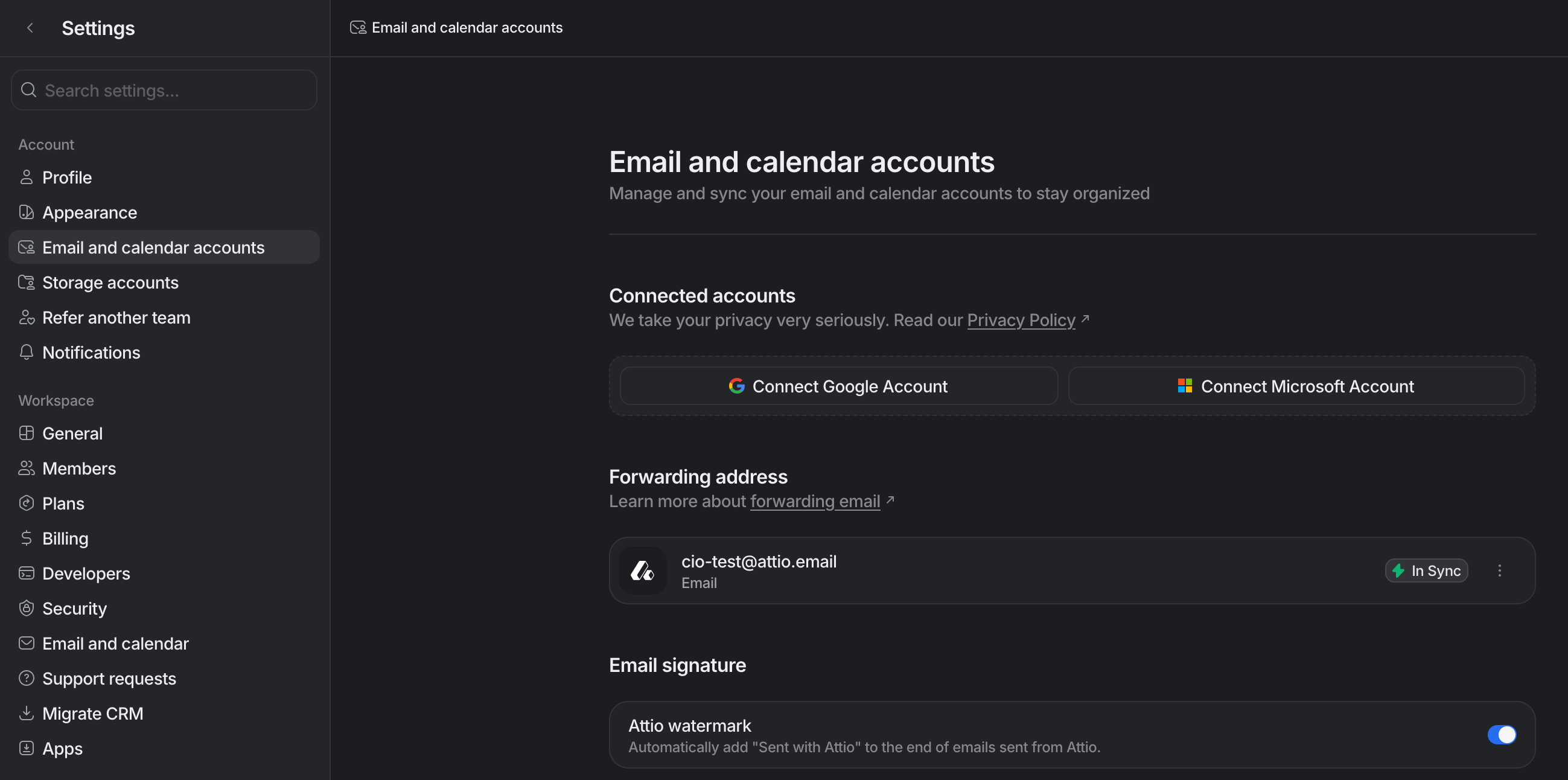Image resolution: width=1568 pixels, height=780 pixels.
Task: Click the Email and calendar accounts icon
Action: [26, 247]
